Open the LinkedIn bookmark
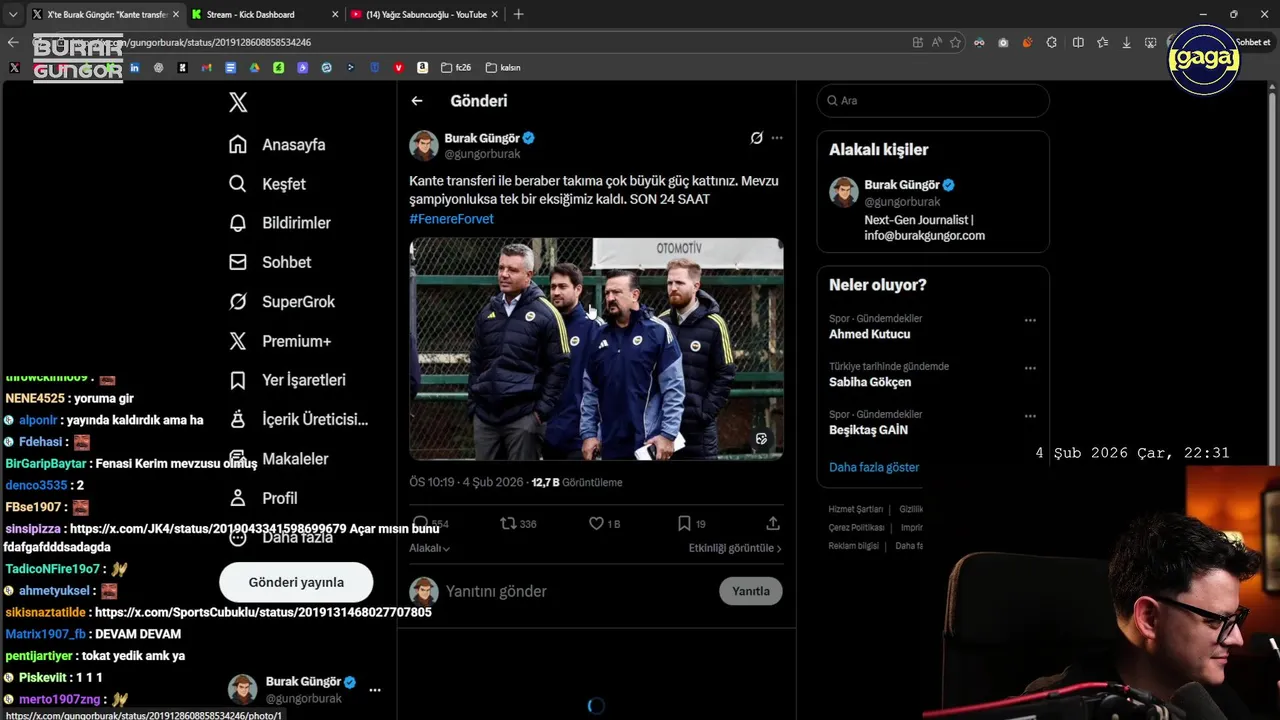This screenshot has height=720, width=1280. pos(135,68)
